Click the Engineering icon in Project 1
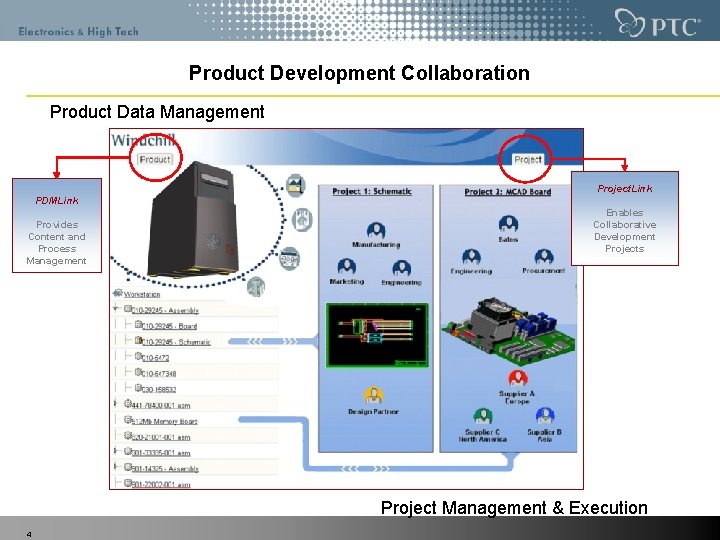 pos(401,268)
